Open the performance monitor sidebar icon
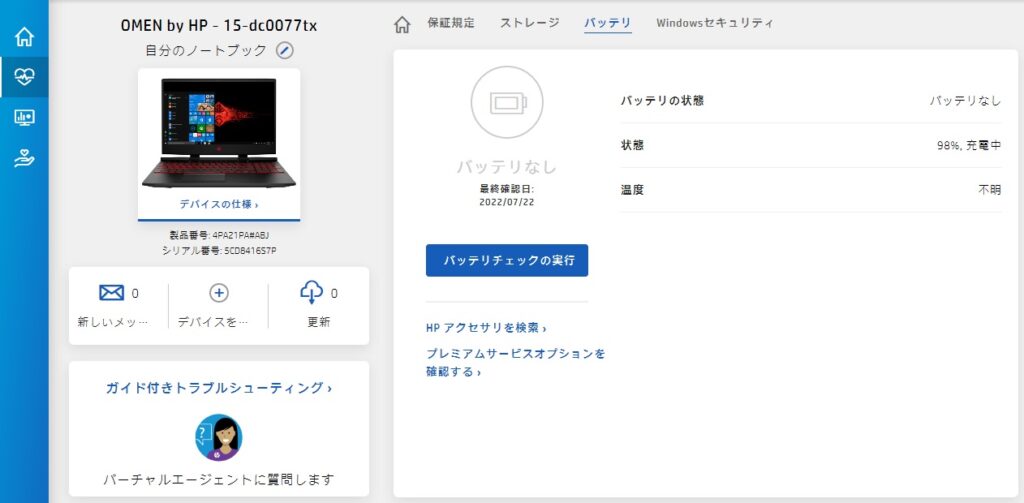The image size is (1024, 503). tap(24, 118)
